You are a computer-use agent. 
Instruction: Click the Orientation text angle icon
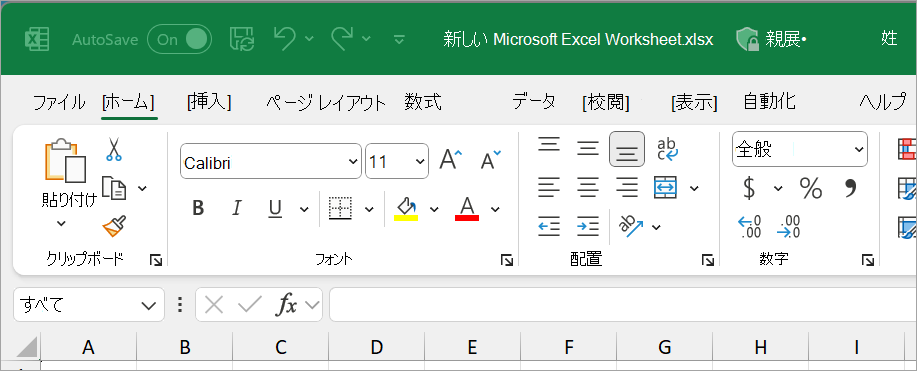pos(630,226)
